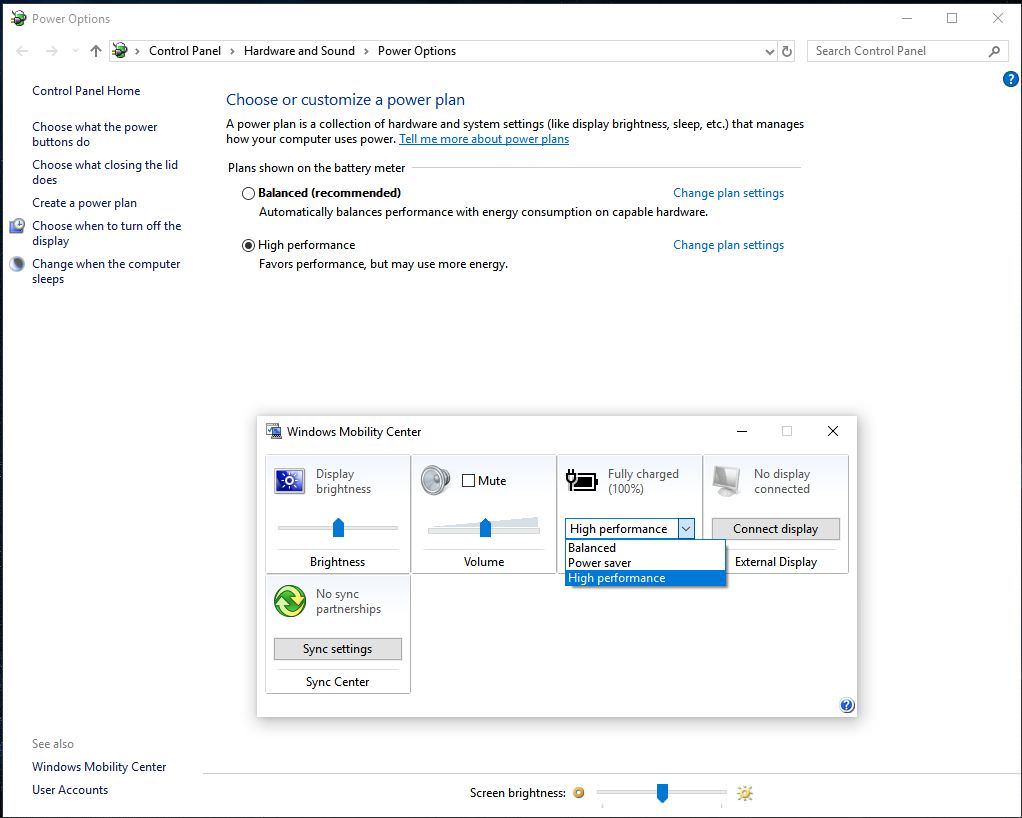Select the Balanced (recommended) power plan
This screenshot has width=1022, height=818.
(x=248, y=194)
